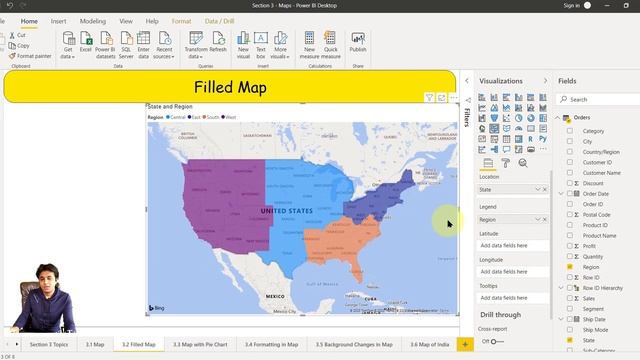Open the Enter data tool
The height and width of the screenshot is (360, 640).
143,45
